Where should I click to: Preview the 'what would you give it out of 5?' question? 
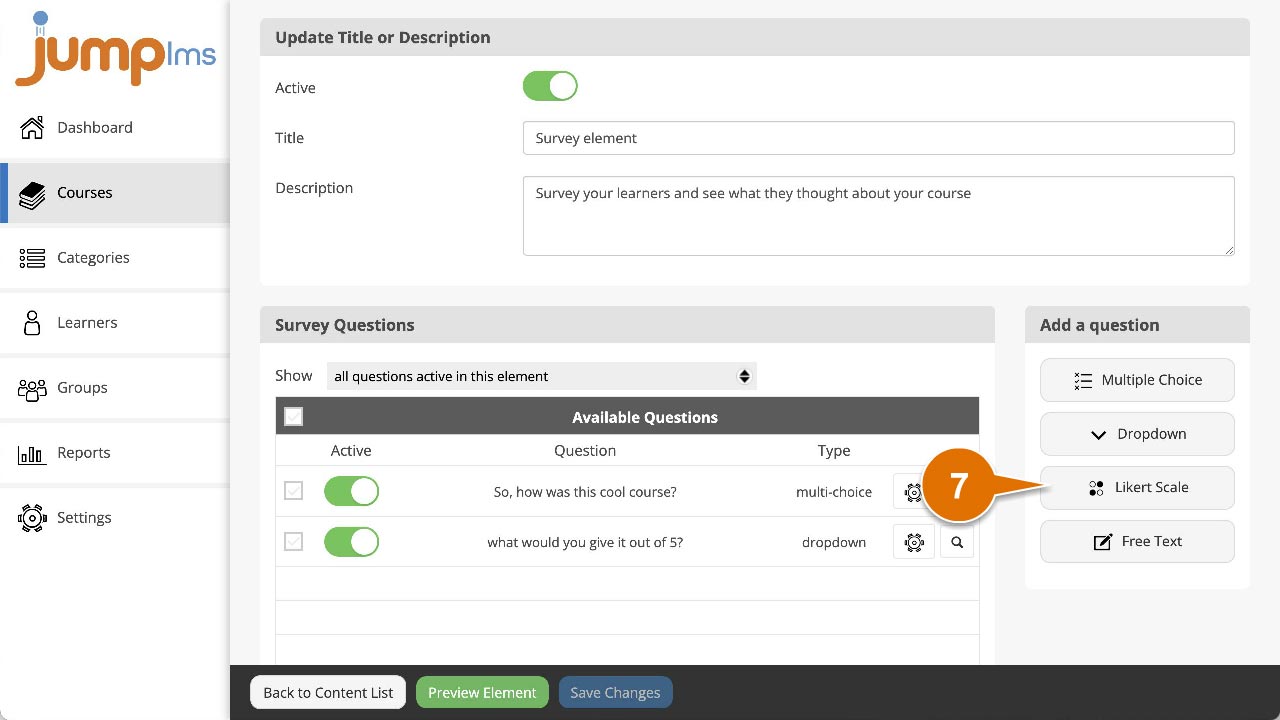(x=957, y=542)
